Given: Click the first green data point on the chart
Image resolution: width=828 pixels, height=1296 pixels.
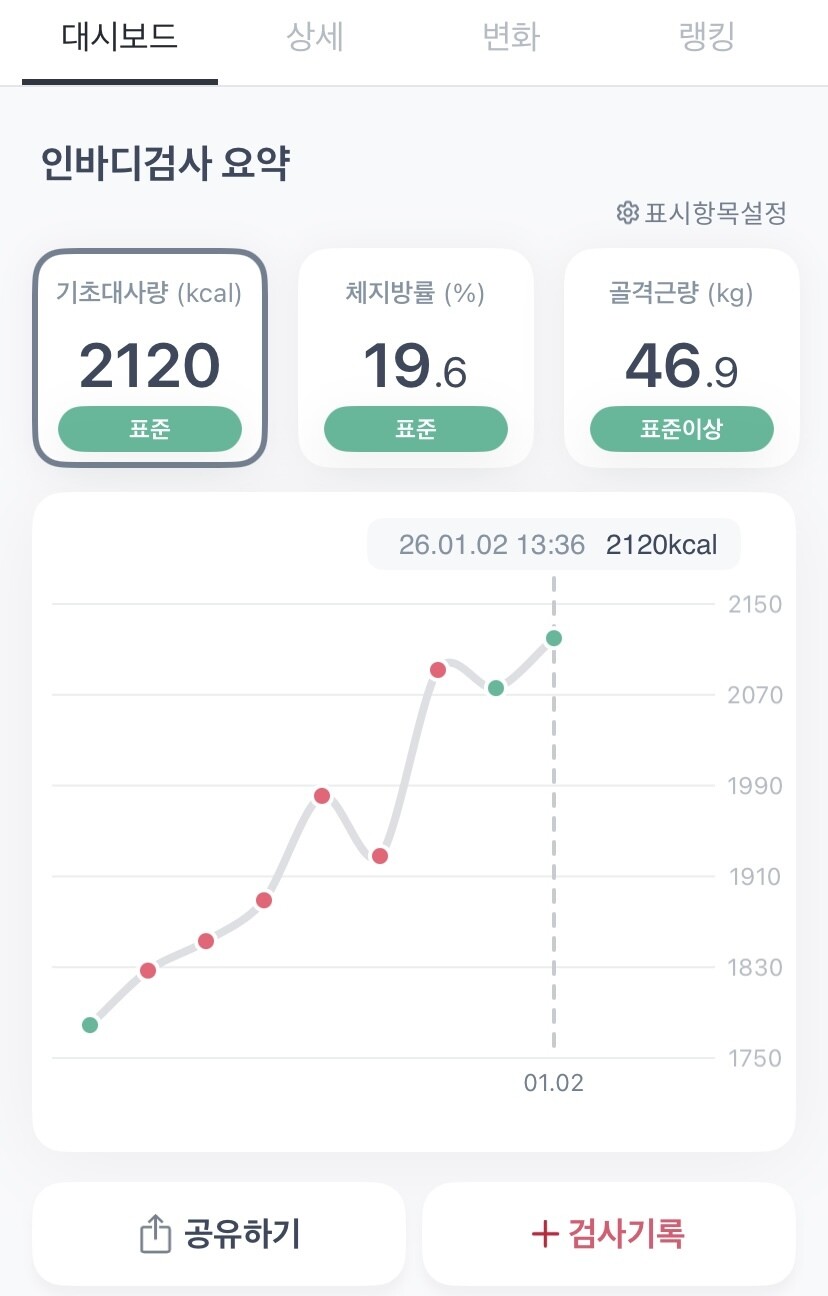Looking at the screenshot, I should coord(90,1025).
